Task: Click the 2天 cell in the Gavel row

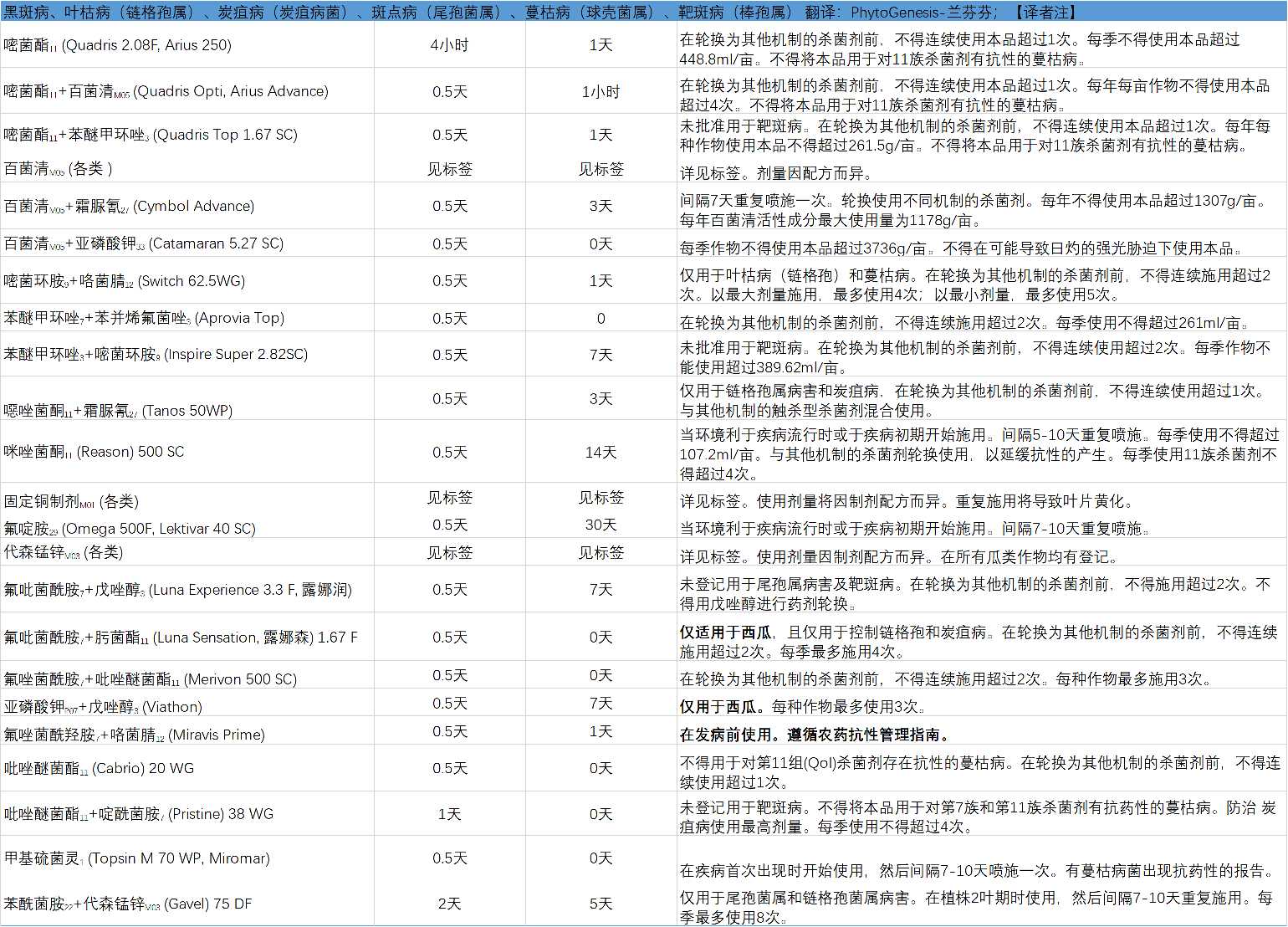Action: click(450, 904)
